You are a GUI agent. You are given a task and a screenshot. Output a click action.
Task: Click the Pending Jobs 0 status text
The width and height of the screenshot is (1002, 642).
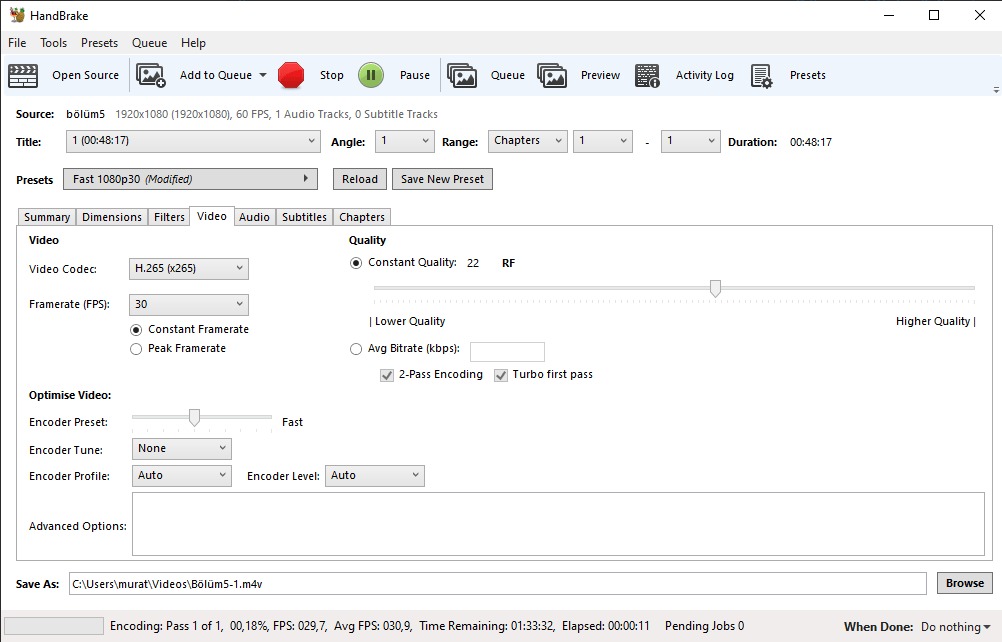click(704, 626)
